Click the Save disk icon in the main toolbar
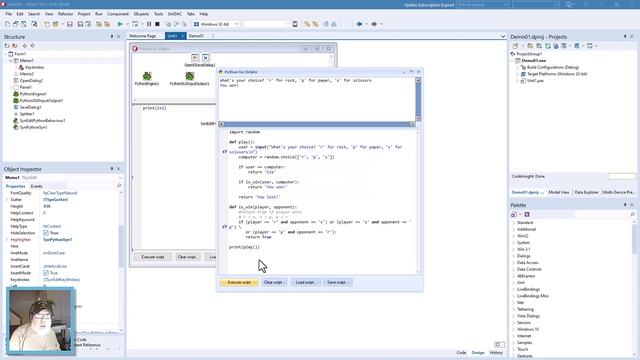Viewport: 640px width, 360px height. [70, 24]
